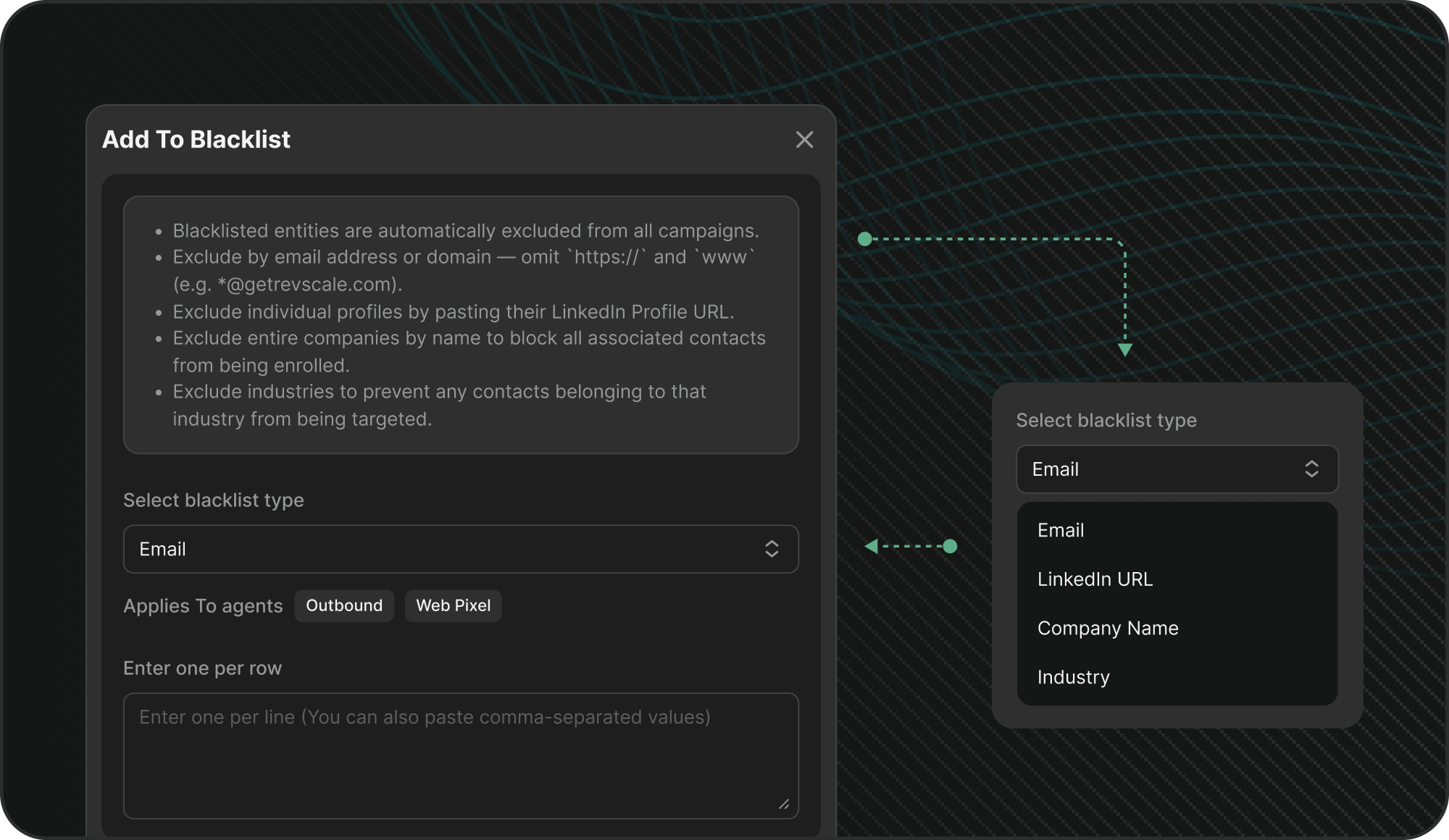Viewport: 1449px width, 840px height.
Task: Click the LinkedIn Profile URL instruction line
Action: coord(454,312)
